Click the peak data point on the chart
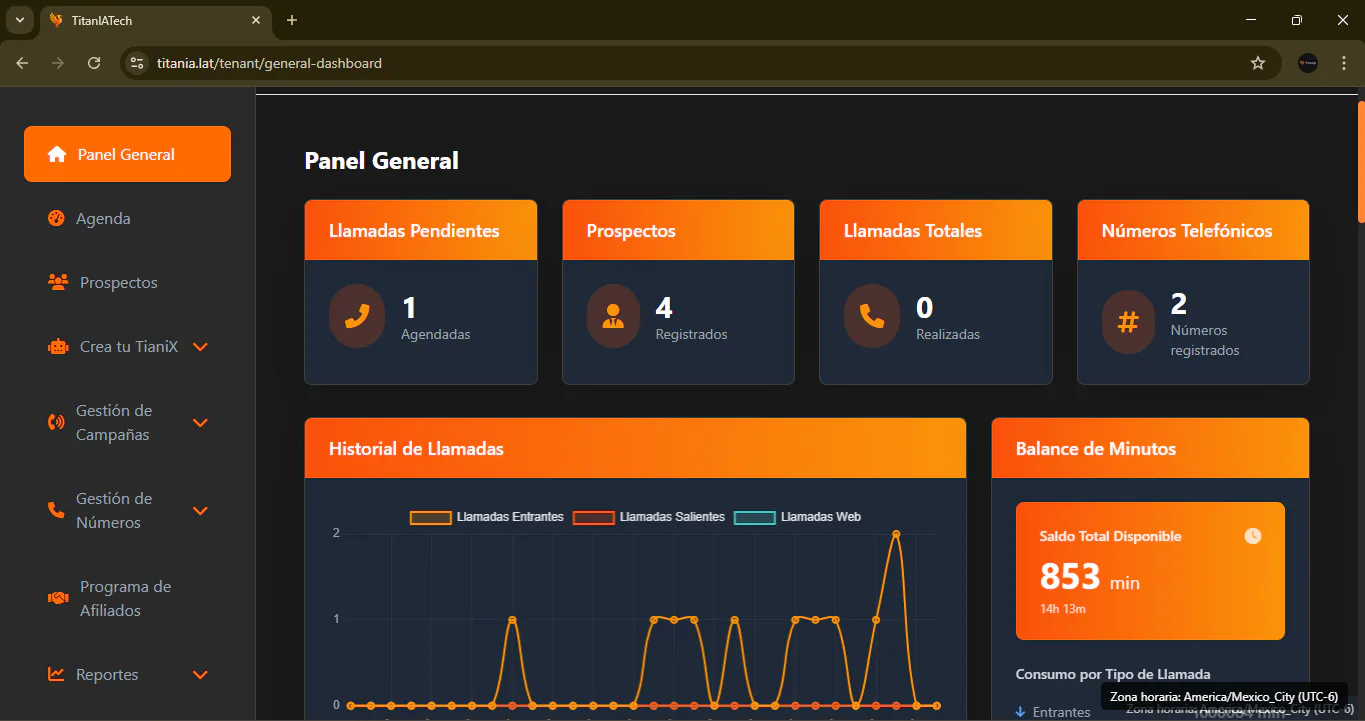The image size is (1365, 721). click(896, 534)
